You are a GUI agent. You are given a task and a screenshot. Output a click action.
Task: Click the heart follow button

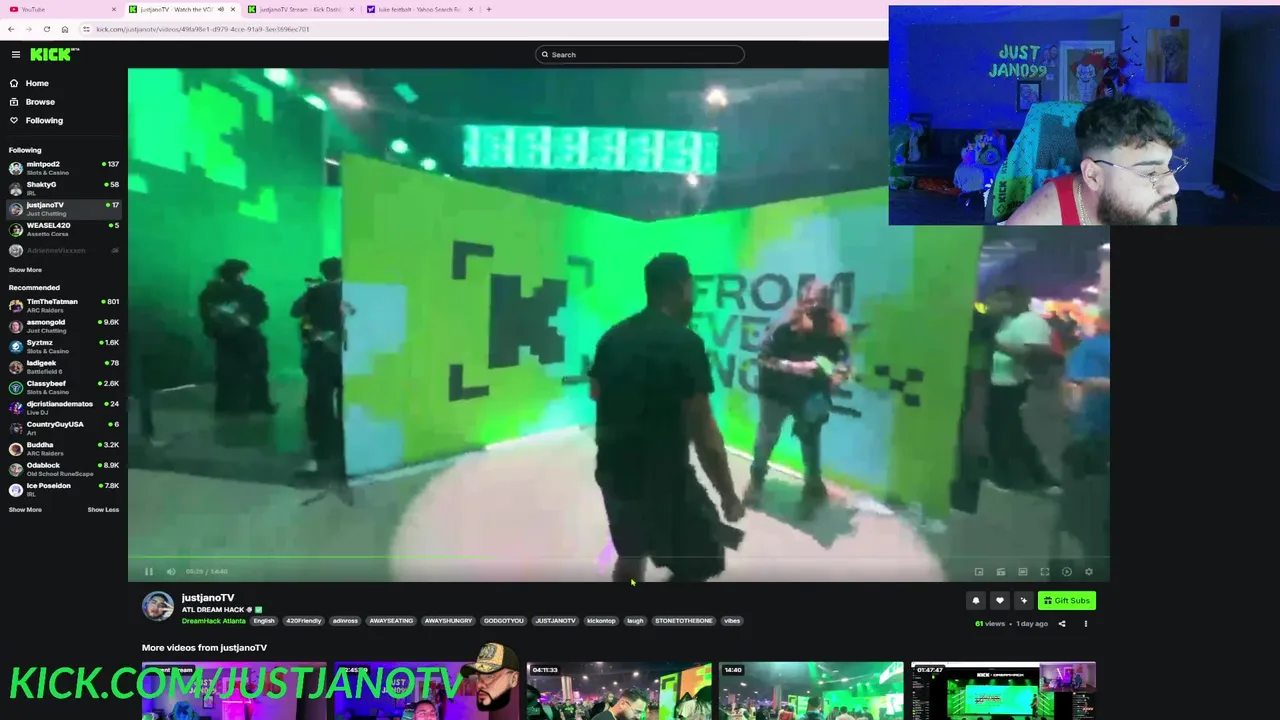pos(999,601)
